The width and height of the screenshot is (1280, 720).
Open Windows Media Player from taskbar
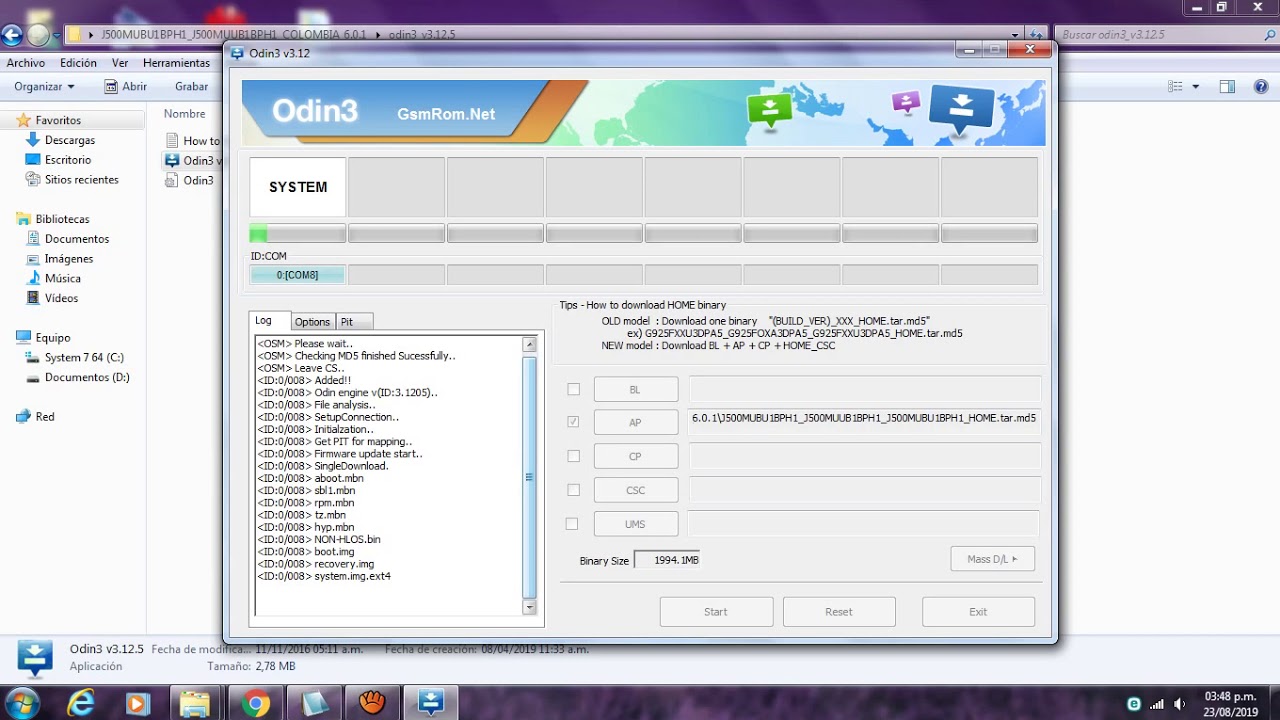(137, 703)
